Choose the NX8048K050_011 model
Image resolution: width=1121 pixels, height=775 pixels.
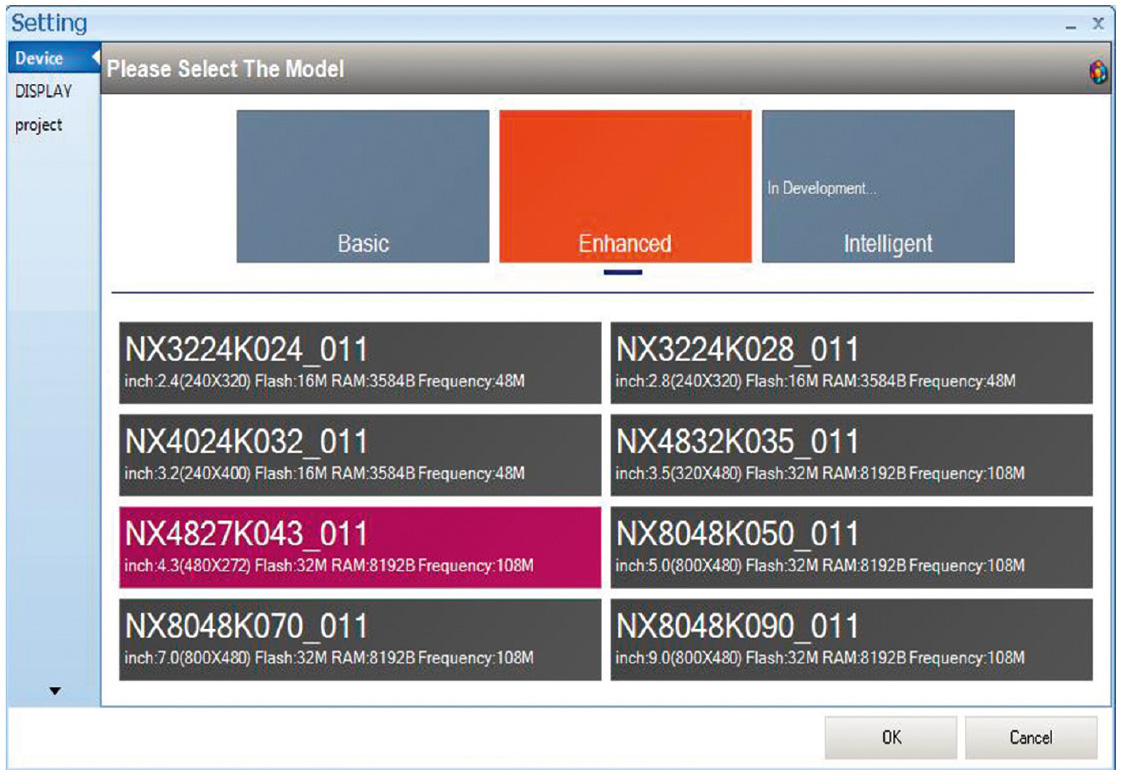point(851,547)
